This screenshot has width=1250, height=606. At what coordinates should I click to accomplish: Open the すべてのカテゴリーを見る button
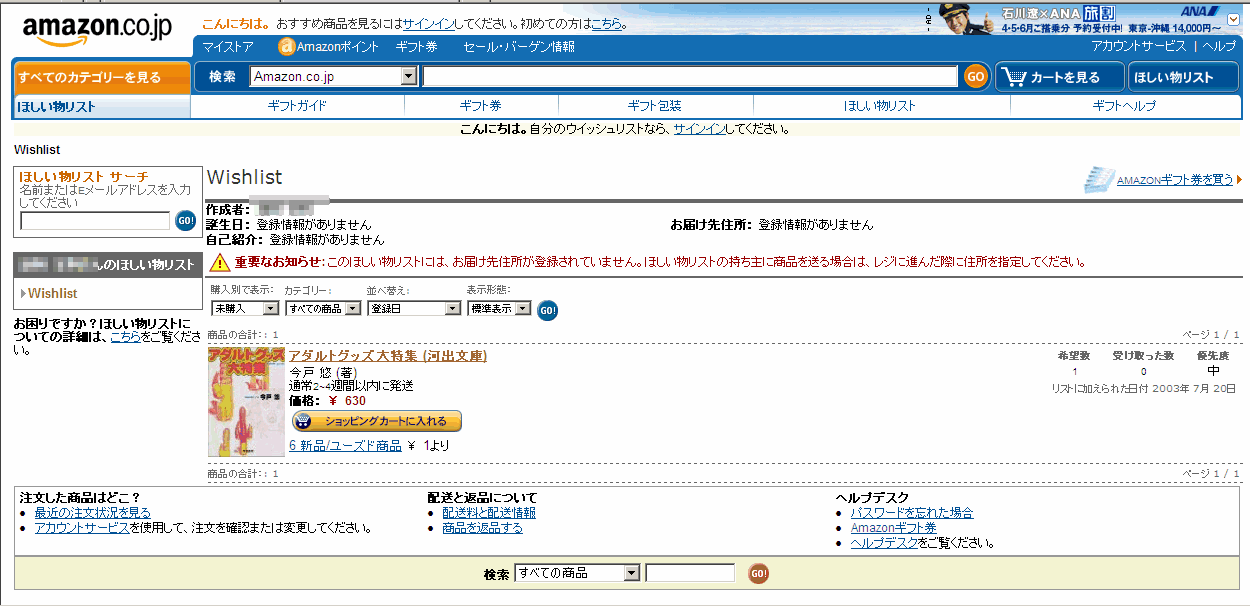[101, 77]
